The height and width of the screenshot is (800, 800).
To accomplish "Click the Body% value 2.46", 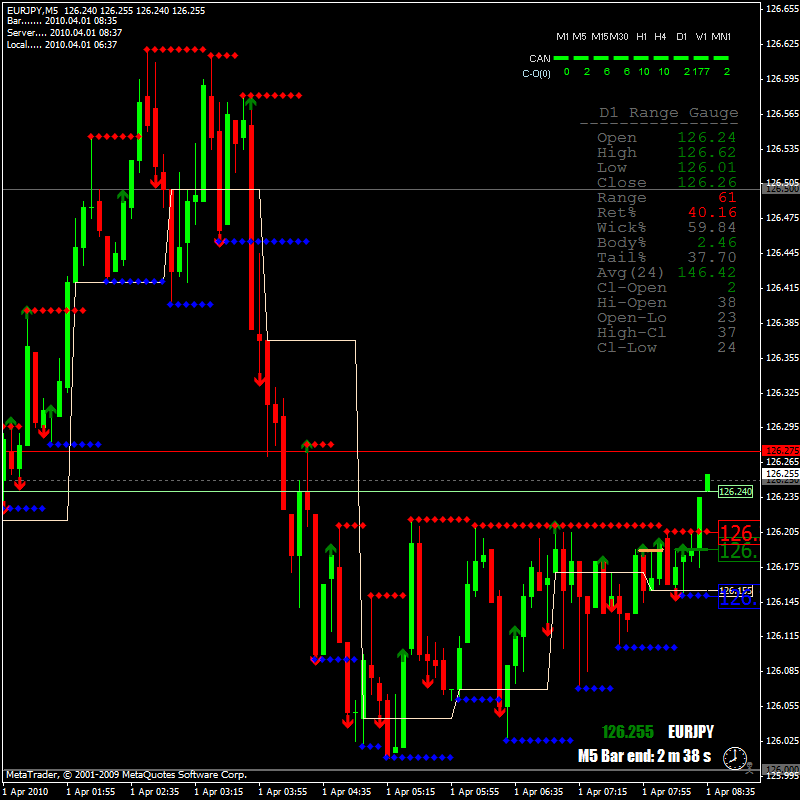I will pyautogui.click(x=717, y=242).
